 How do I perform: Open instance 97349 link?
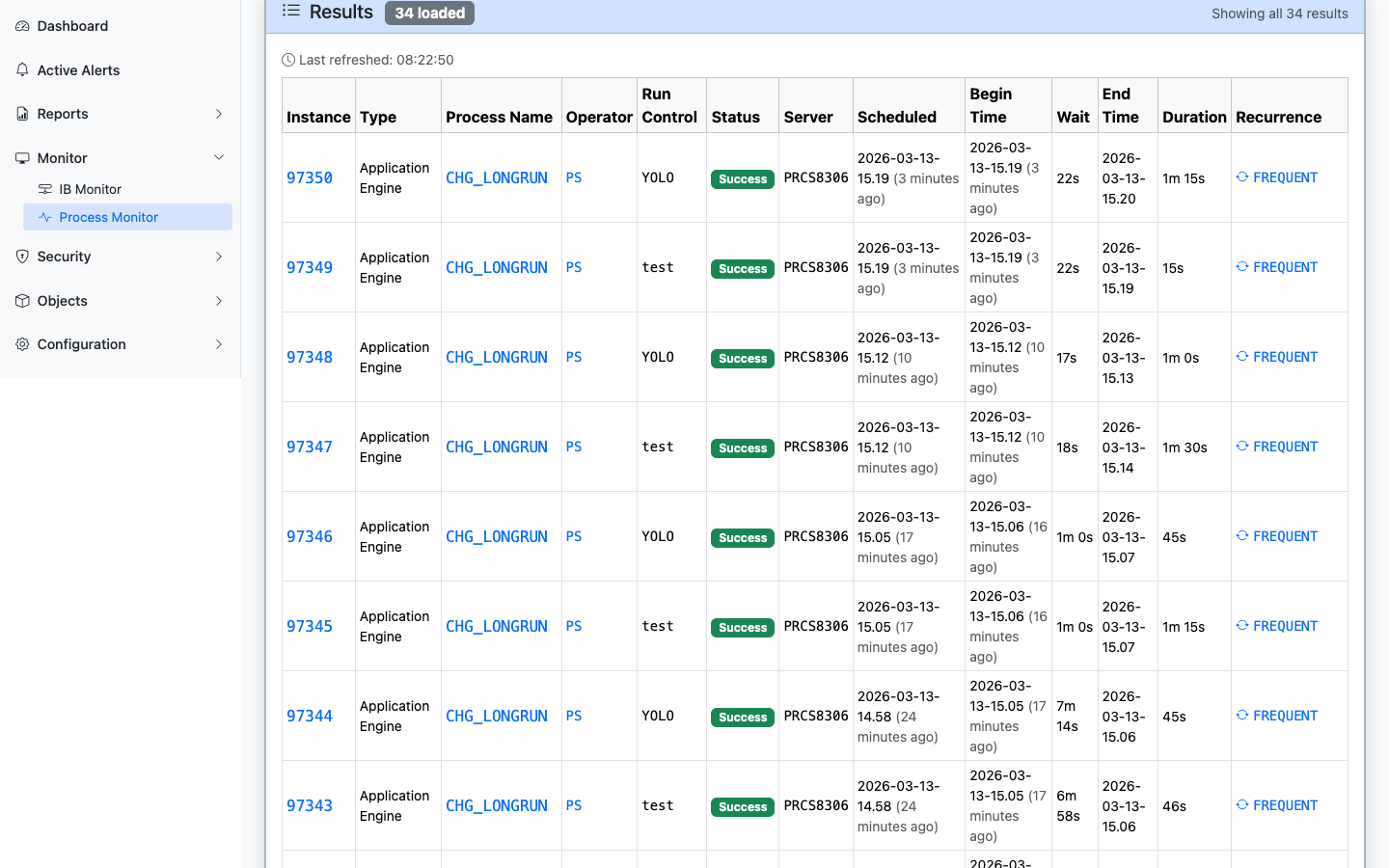point(310,267)
